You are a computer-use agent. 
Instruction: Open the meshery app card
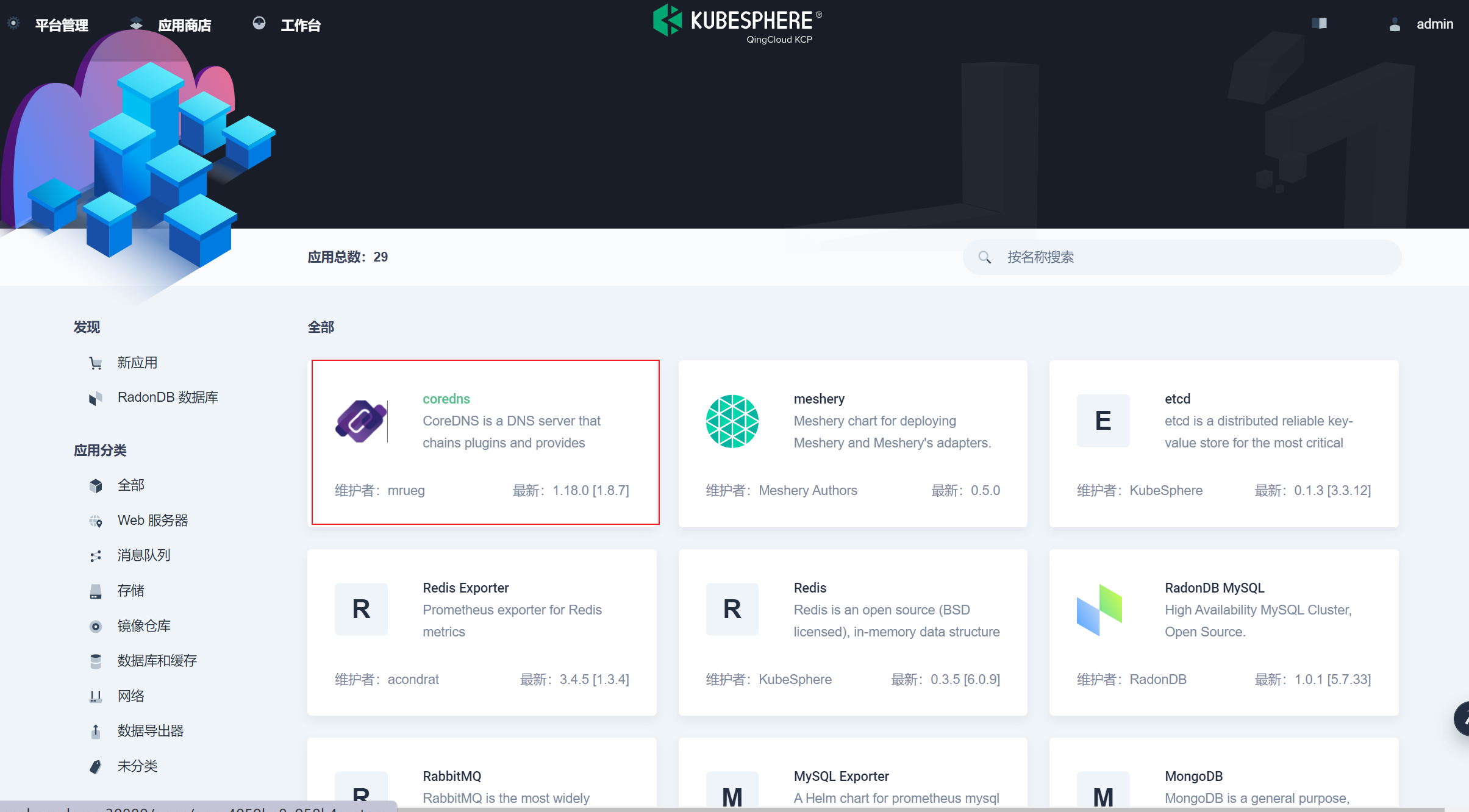852,444
